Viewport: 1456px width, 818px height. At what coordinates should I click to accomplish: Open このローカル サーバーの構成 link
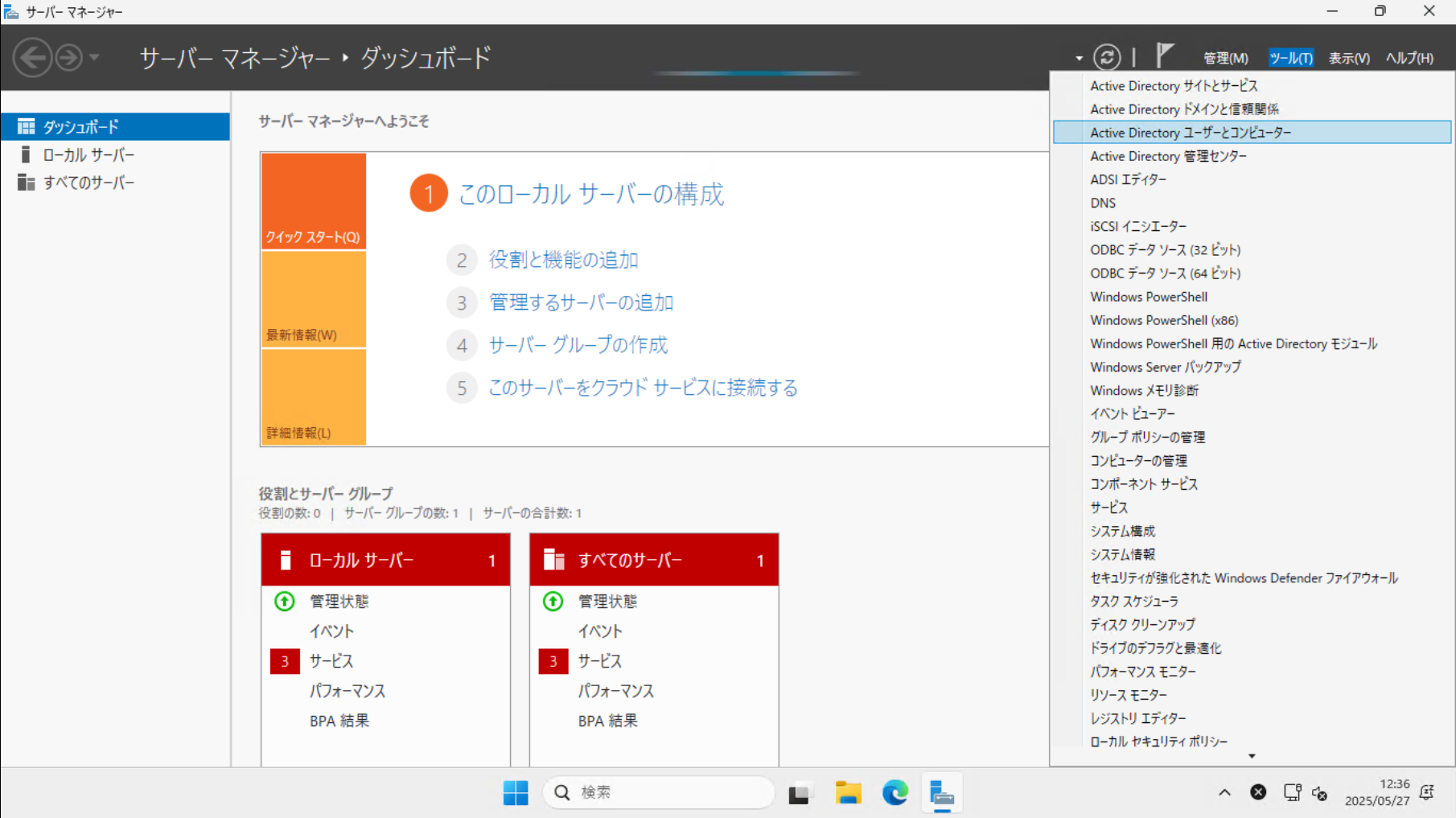pos(591,194)
